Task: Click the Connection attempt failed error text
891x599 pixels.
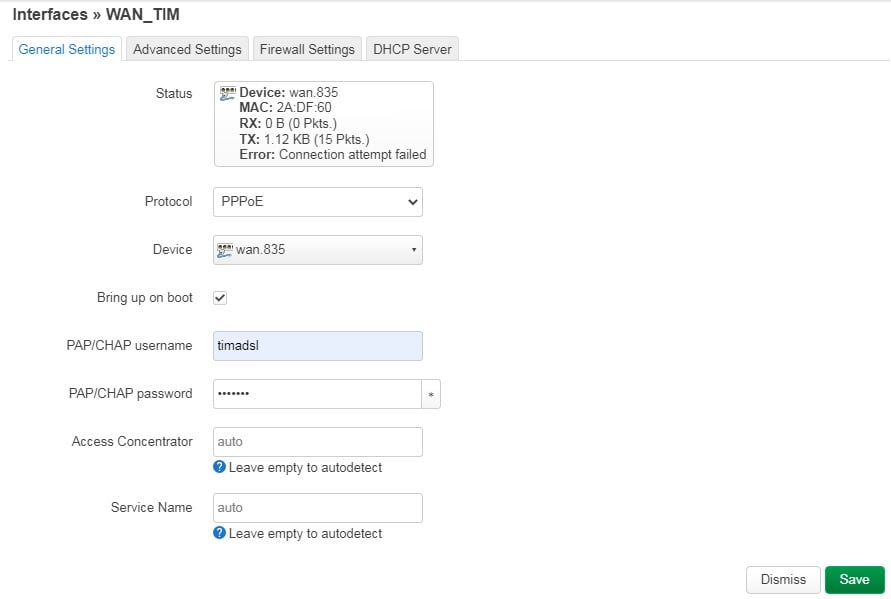Action: 352,155
